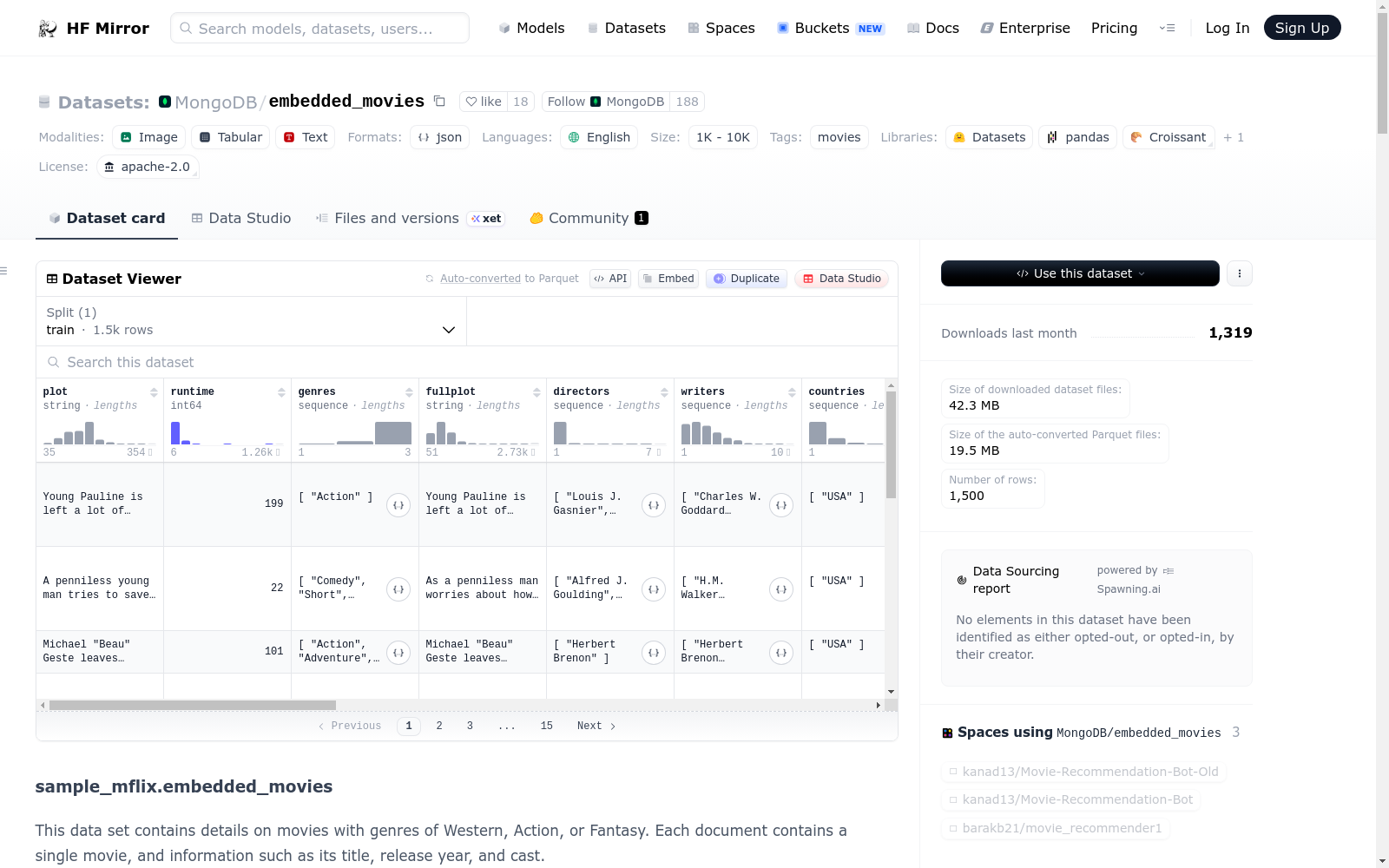Expand the Charles W. Goddard writers cell
This screenshot has height=868, width=1389.
point(781,505)
